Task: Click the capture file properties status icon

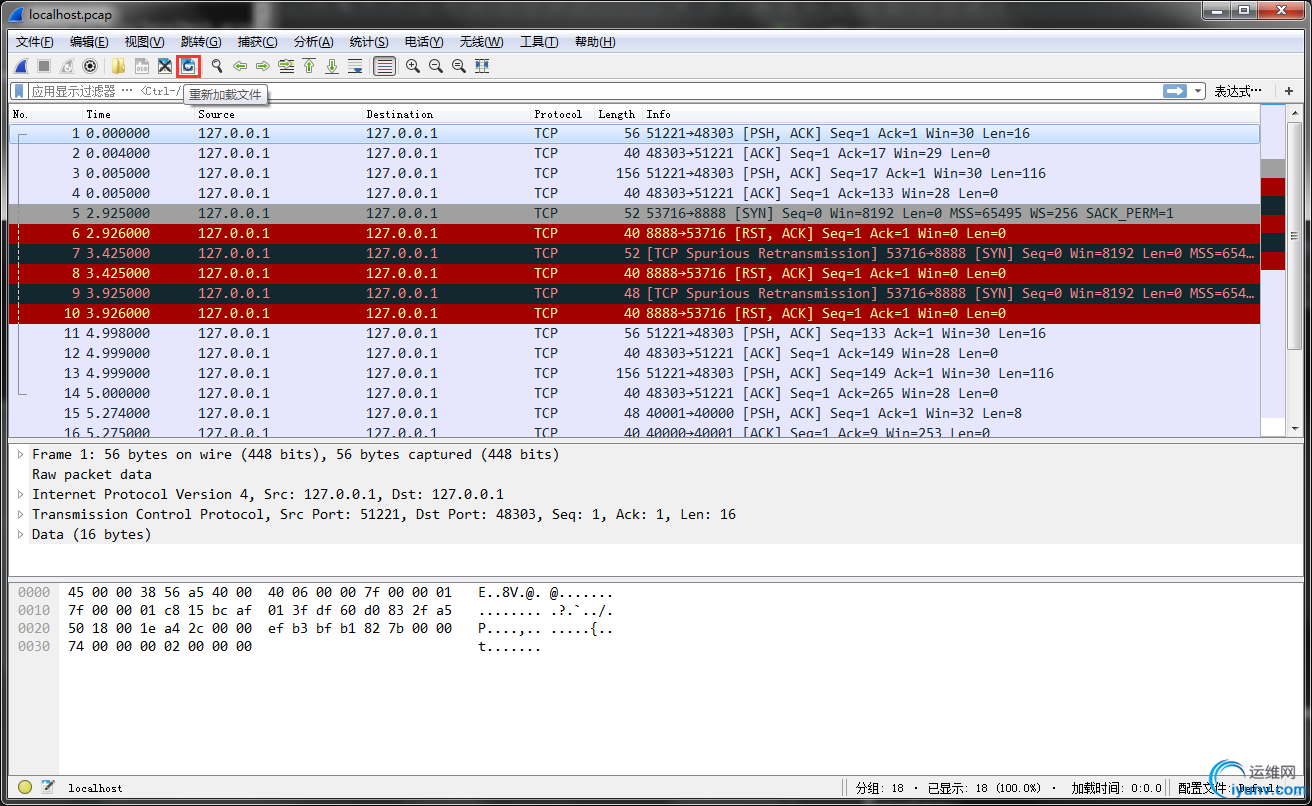Action: pos(48,787)
